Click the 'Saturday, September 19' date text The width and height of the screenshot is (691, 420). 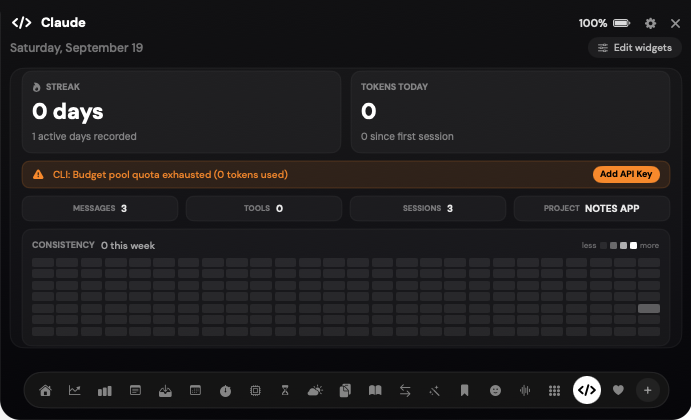pyautogui.click(x=77, y=48)
